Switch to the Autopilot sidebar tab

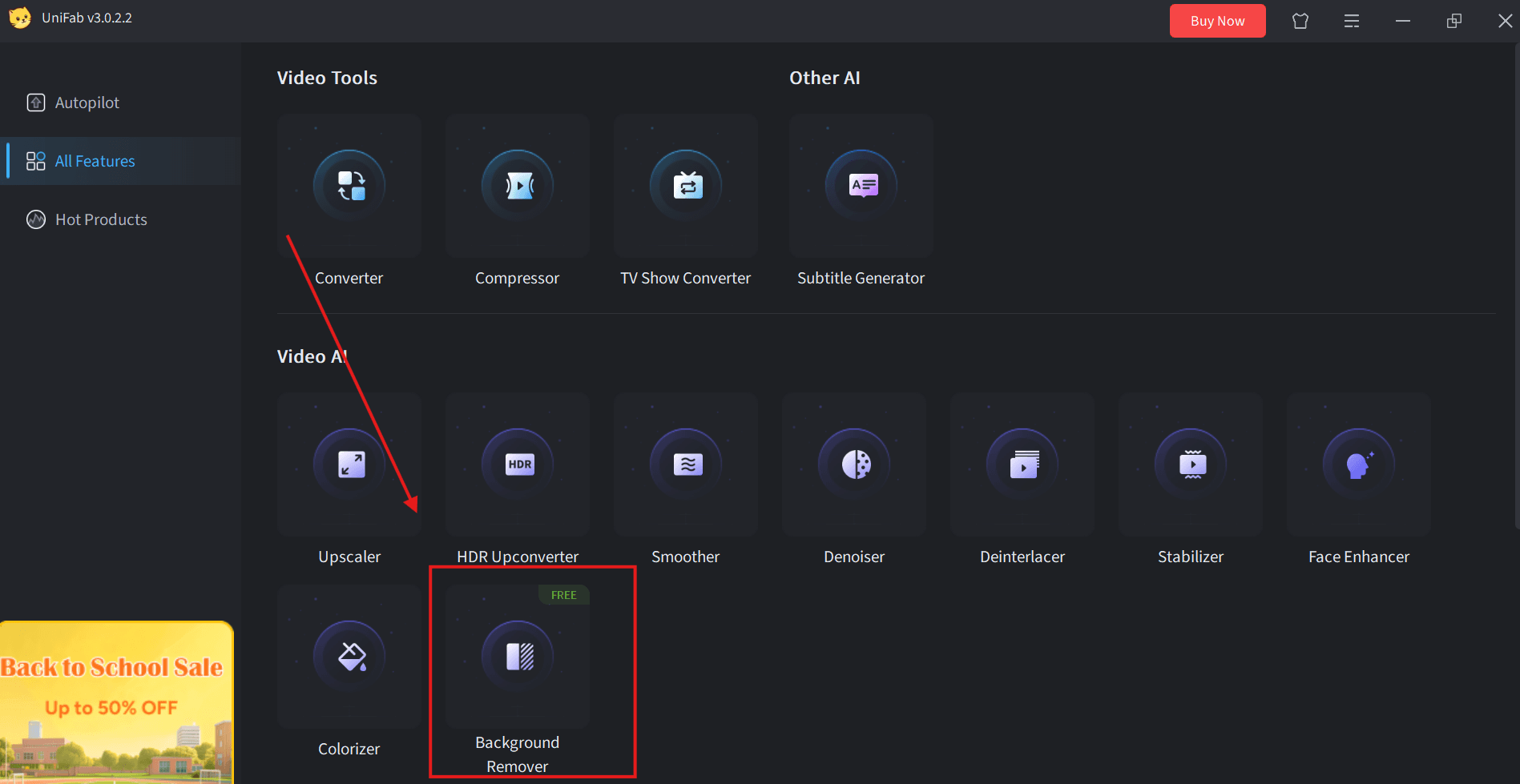pos(120,103)
